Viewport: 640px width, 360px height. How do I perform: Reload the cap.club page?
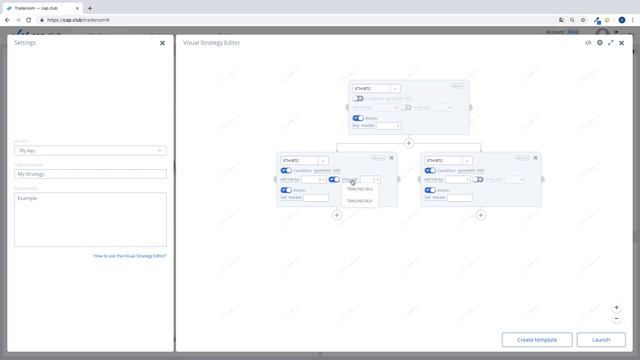pos(29,20)
